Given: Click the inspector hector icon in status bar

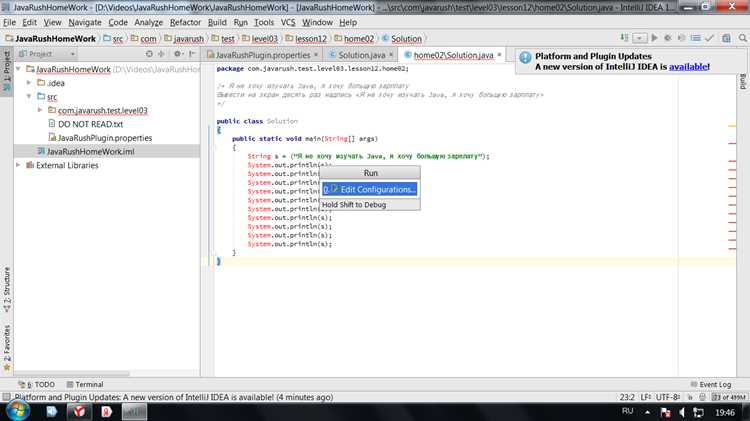Looking at the screenshot, I should click(702, 397).
